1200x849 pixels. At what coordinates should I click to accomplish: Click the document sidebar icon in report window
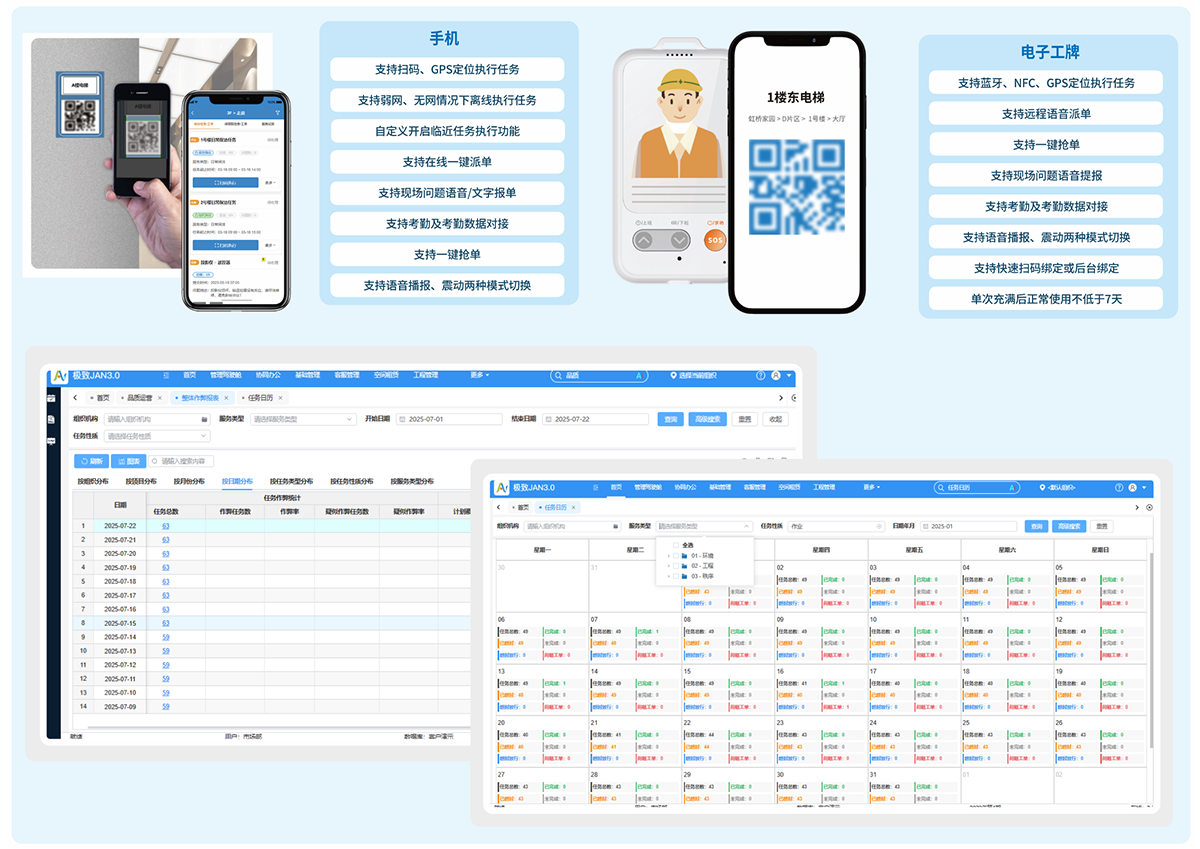(51, 419)
